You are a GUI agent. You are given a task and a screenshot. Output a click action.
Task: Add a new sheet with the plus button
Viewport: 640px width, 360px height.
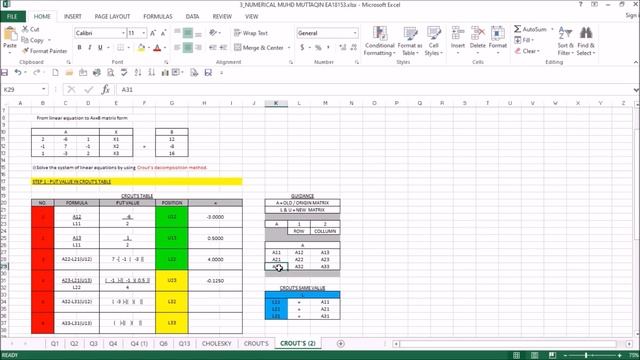[340, 344]
